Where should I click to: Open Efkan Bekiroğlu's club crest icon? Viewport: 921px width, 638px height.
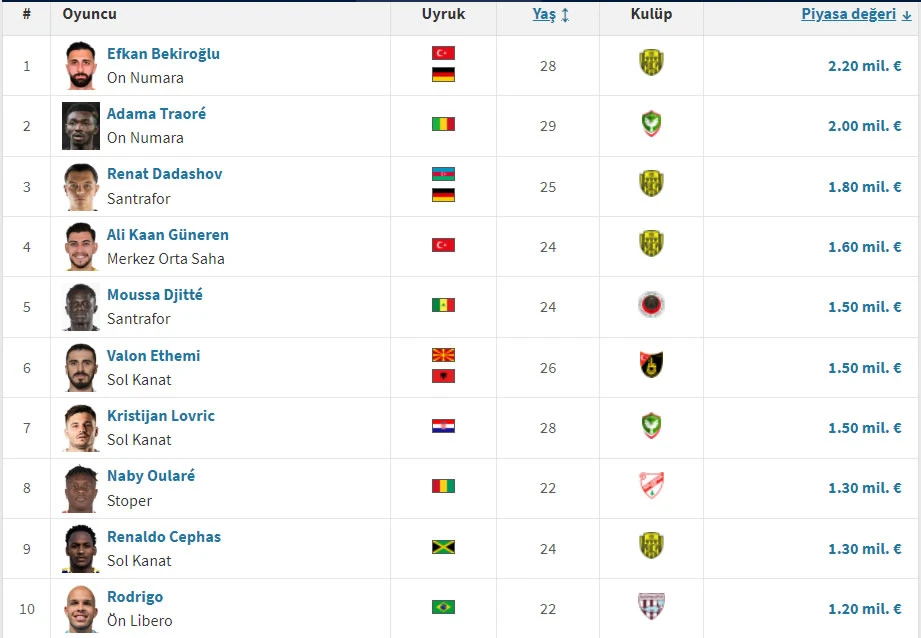651,62
